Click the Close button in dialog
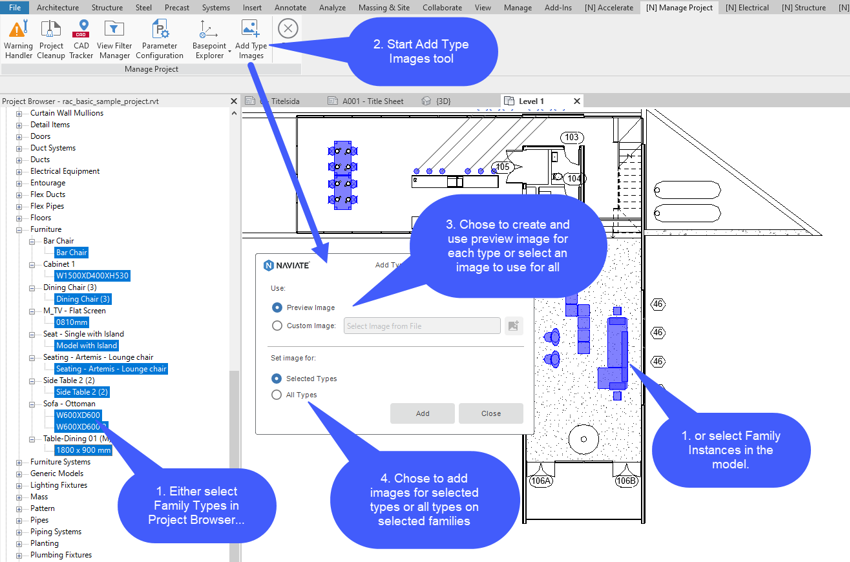 click(x=491, y=414)
